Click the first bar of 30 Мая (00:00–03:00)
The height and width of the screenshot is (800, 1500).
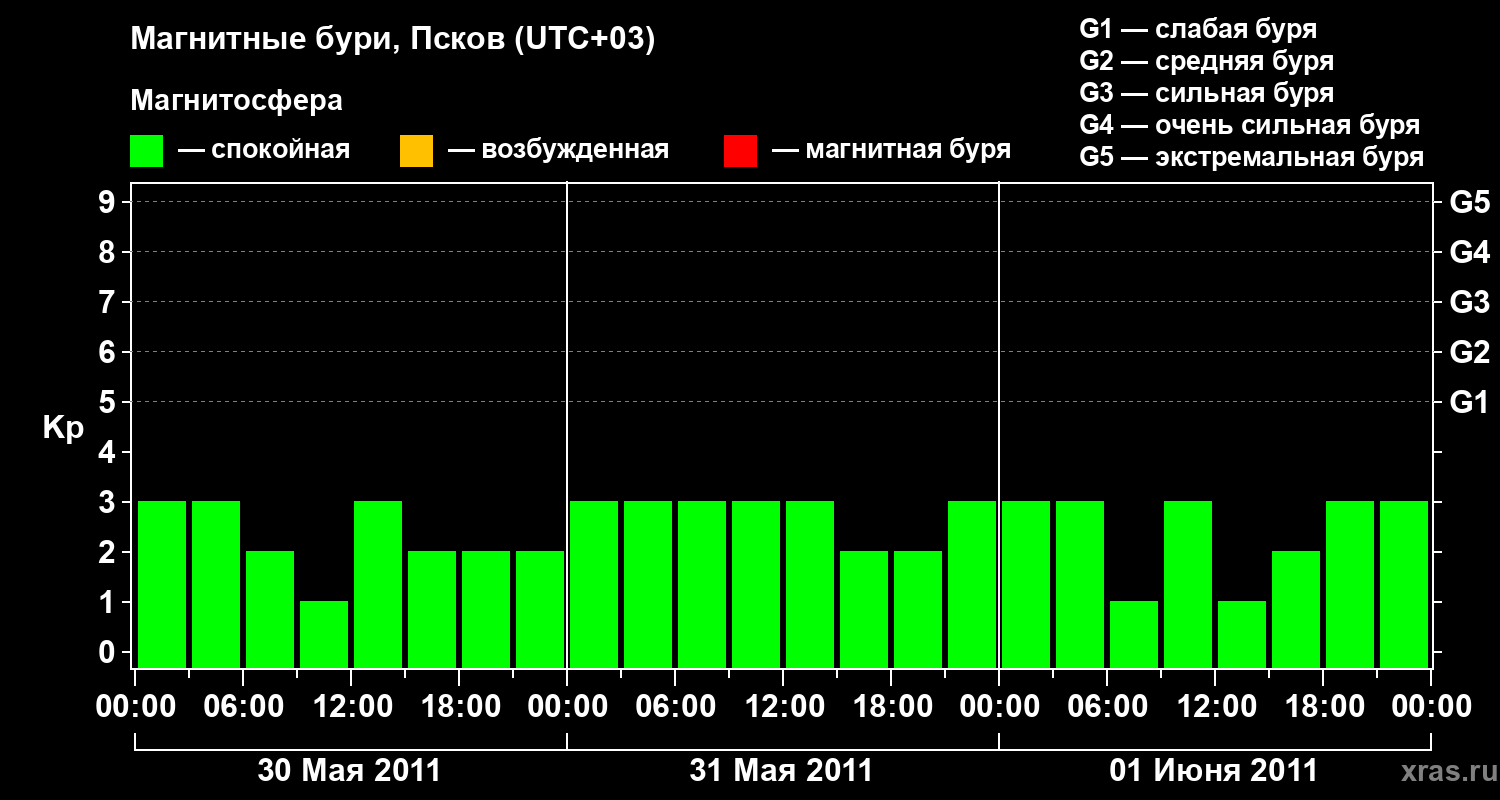click(x=162, y=584)
